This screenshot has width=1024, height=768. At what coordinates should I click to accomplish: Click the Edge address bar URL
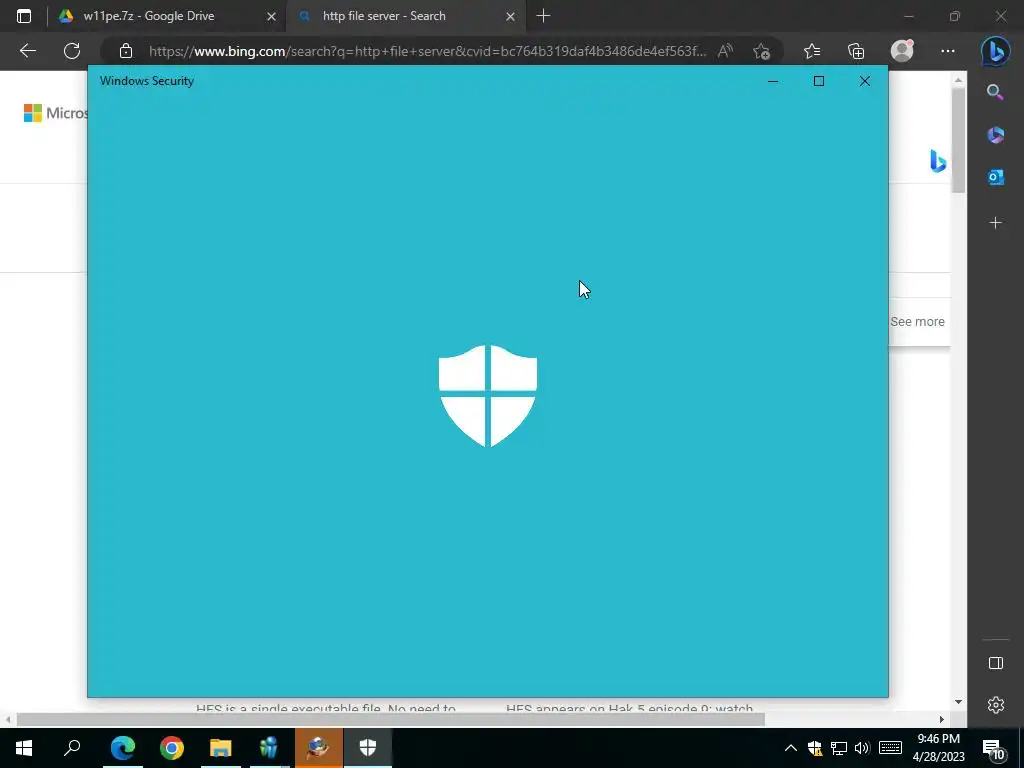pos(427,51)
